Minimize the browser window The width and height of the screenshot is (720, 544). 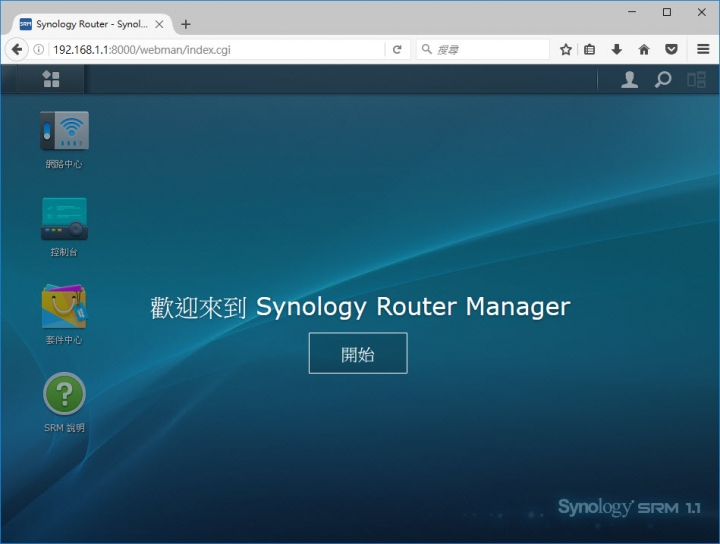pos(632,12)
